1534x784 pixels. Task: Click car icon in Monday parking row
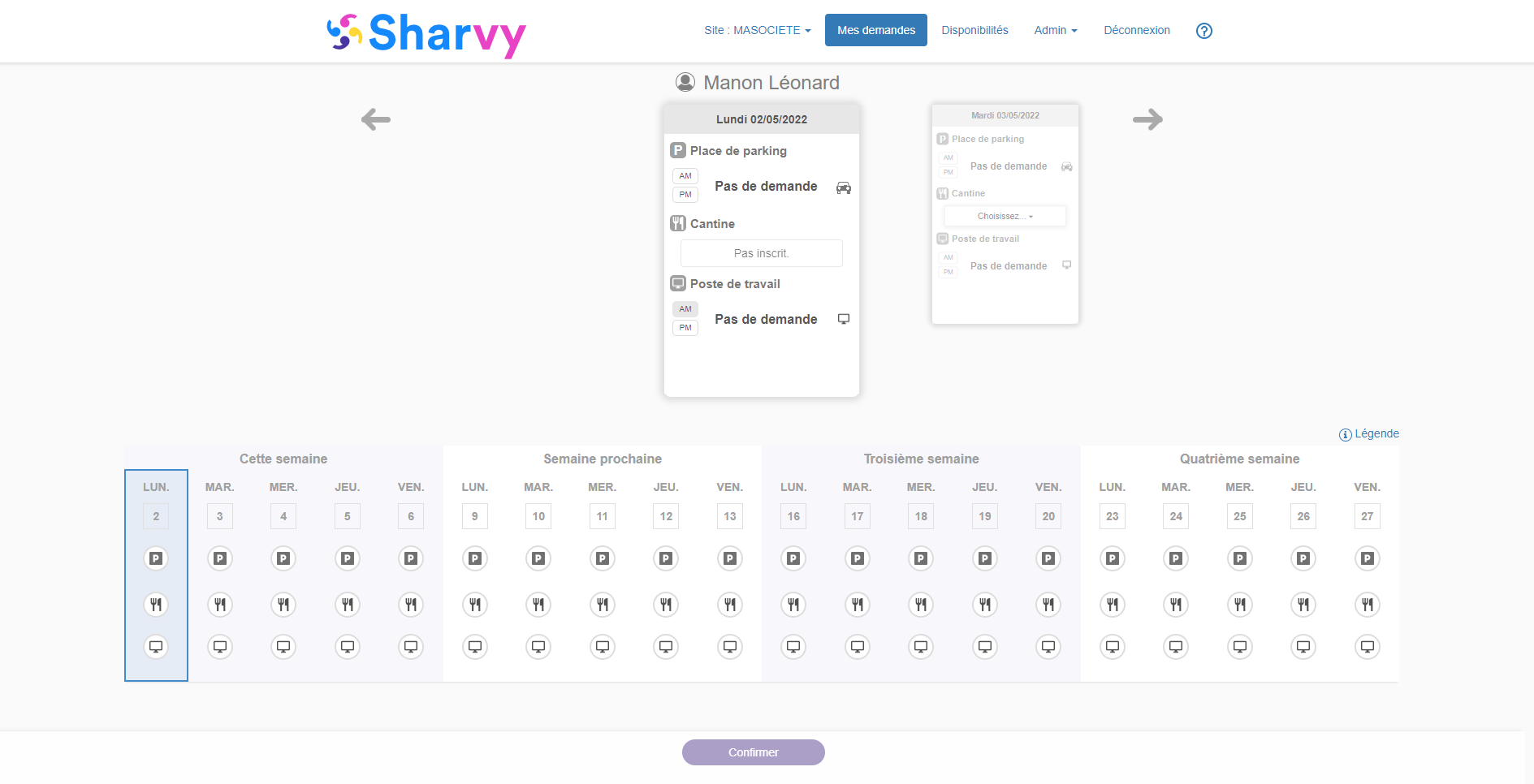pyautogui.click(x=844, y=187)
